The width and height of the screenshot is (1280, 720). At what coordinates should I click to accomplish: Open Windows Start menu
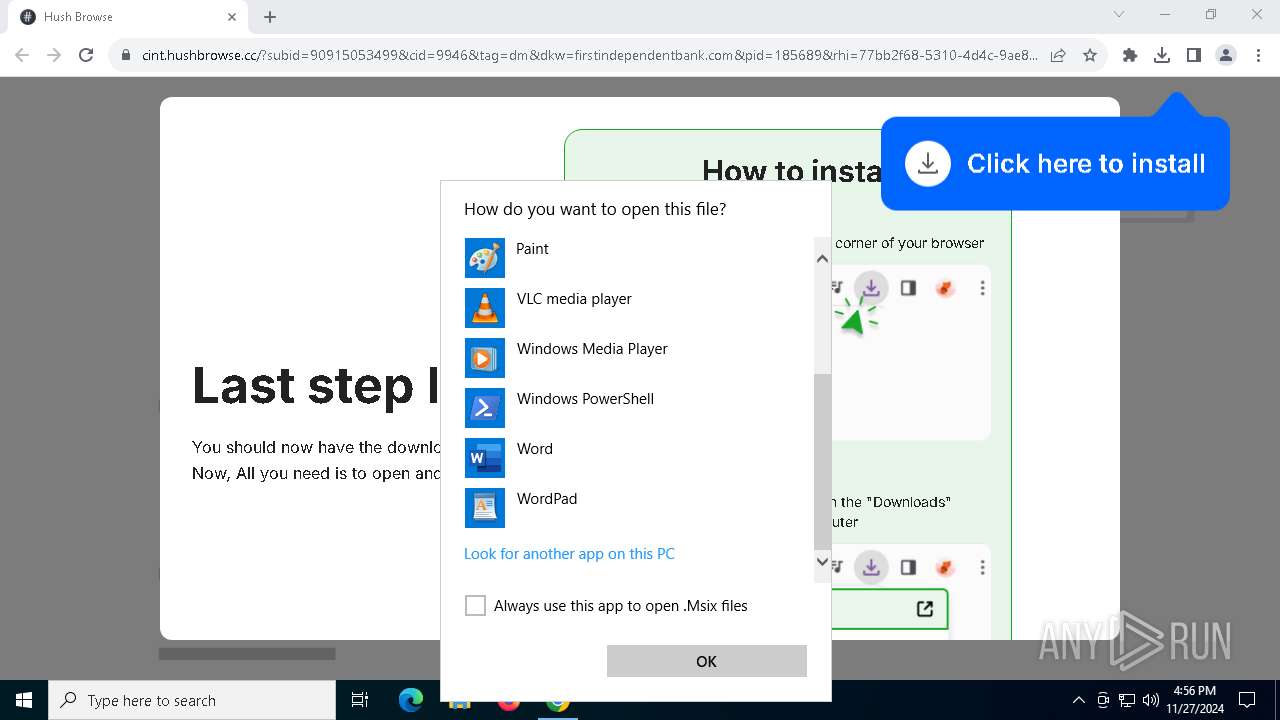[x=24, y=700]
